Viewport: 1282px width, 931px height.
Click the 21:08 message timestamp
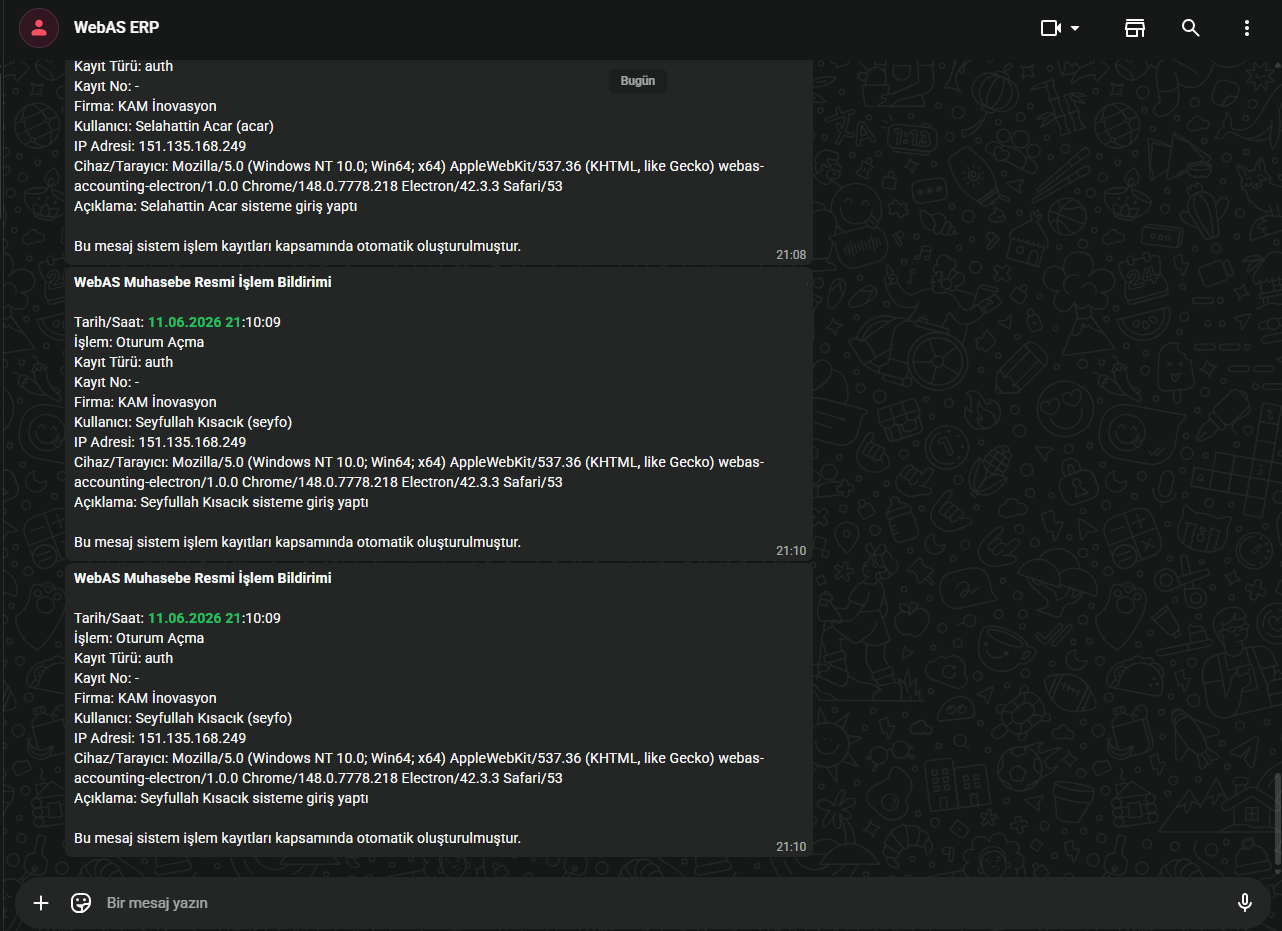[x=791, y=255]
